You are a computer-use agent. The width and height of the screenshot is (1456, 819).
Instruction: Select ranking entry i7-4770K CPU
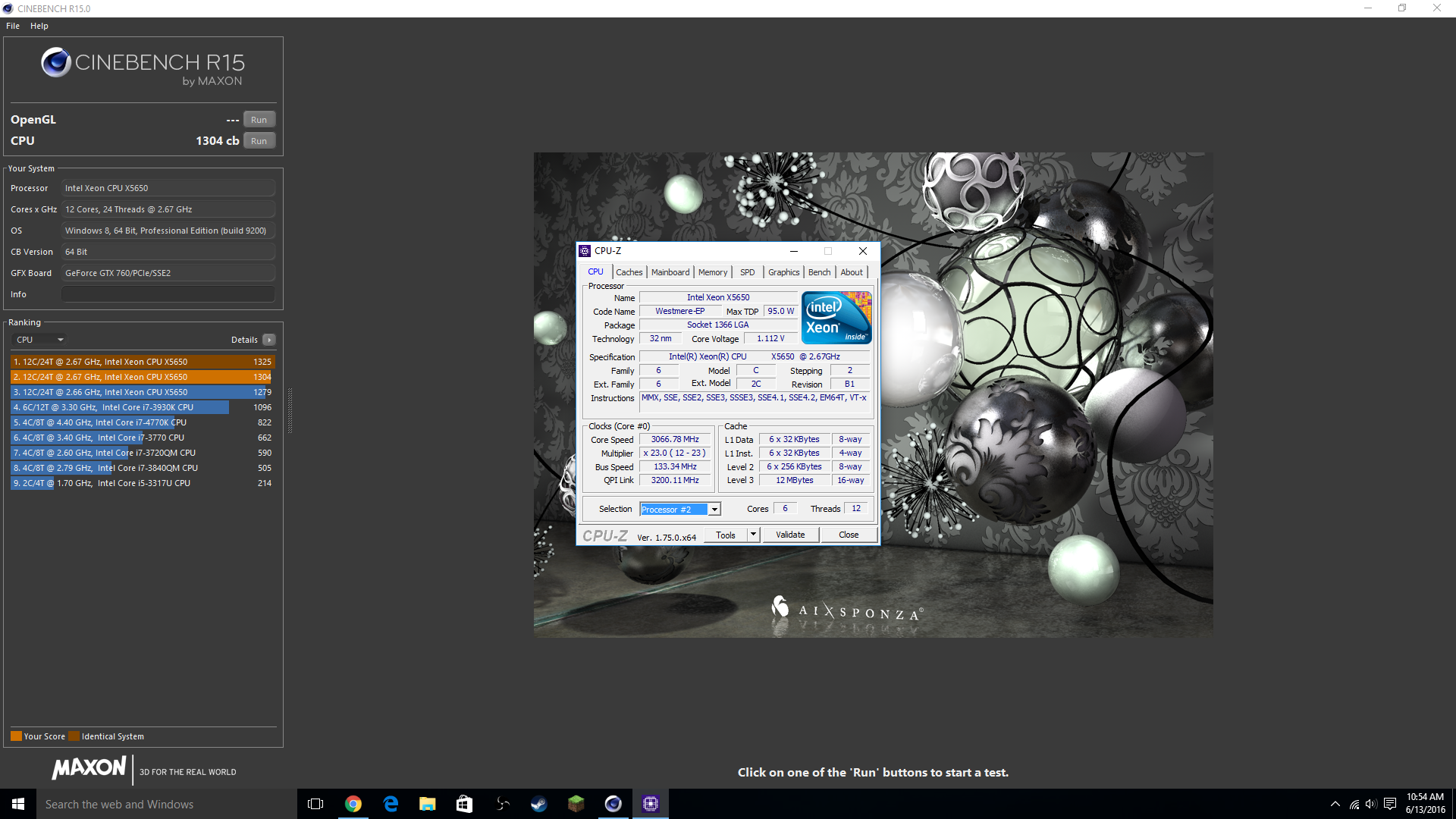click(143, 422)
